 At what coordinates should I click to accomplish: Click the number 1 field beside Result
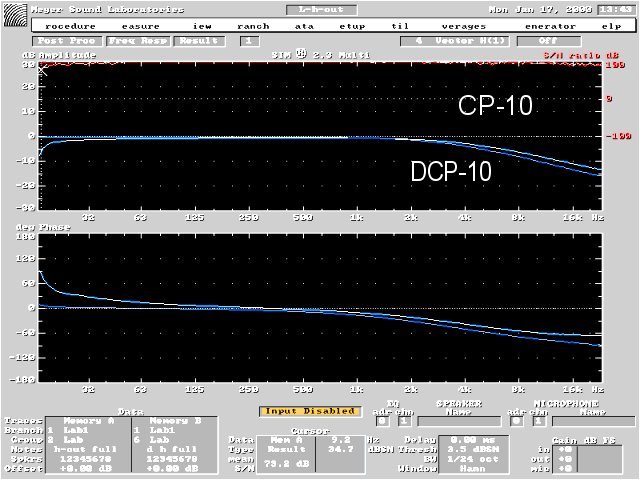[249, 41]
